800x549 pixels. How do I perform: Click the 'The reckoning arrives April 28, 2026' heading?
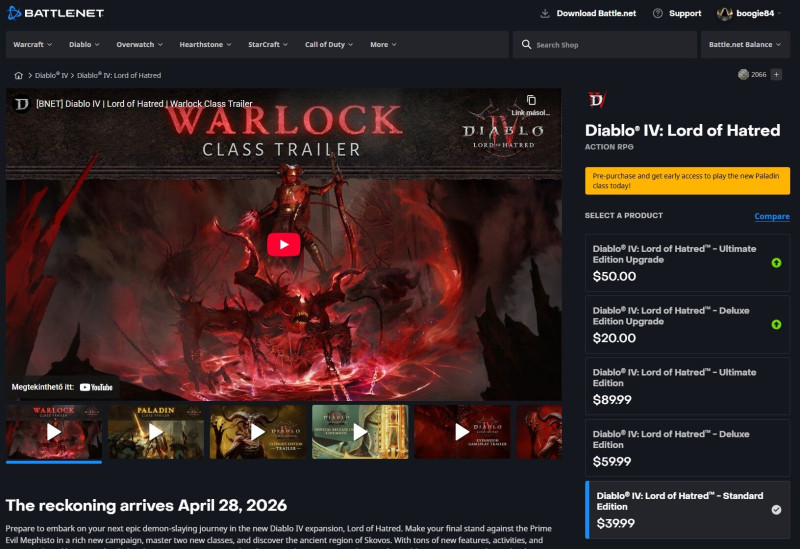(146, 506)
